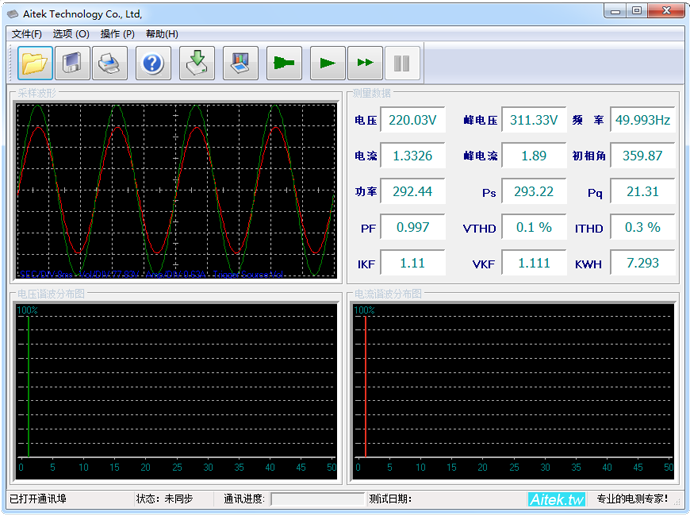Open the 选项(O) menu
The image size is (690, 516).
[71, 34]
